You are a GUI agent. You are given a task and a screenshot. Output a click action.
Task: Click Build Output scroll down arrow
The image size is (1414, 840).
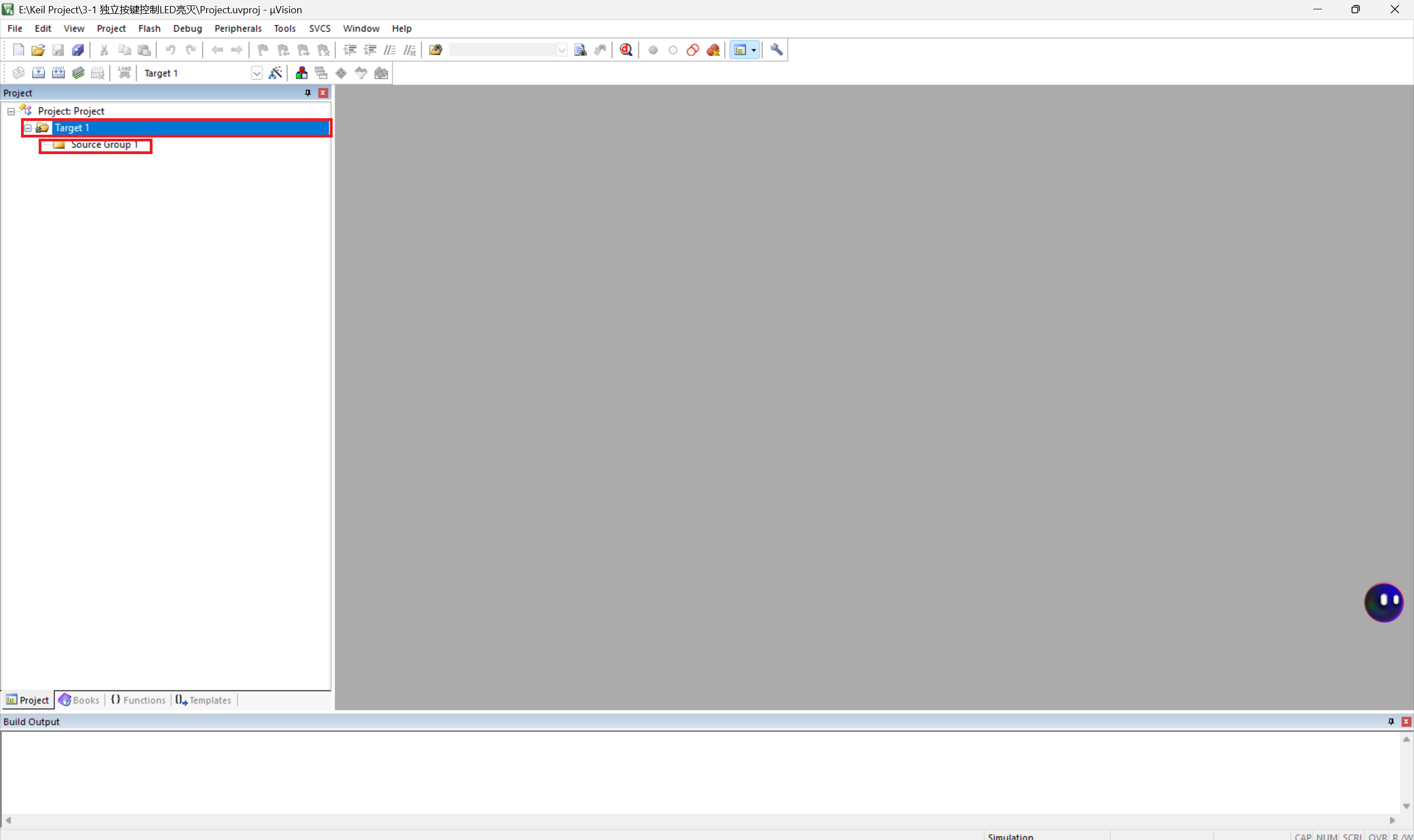(x=1406, y=806)
